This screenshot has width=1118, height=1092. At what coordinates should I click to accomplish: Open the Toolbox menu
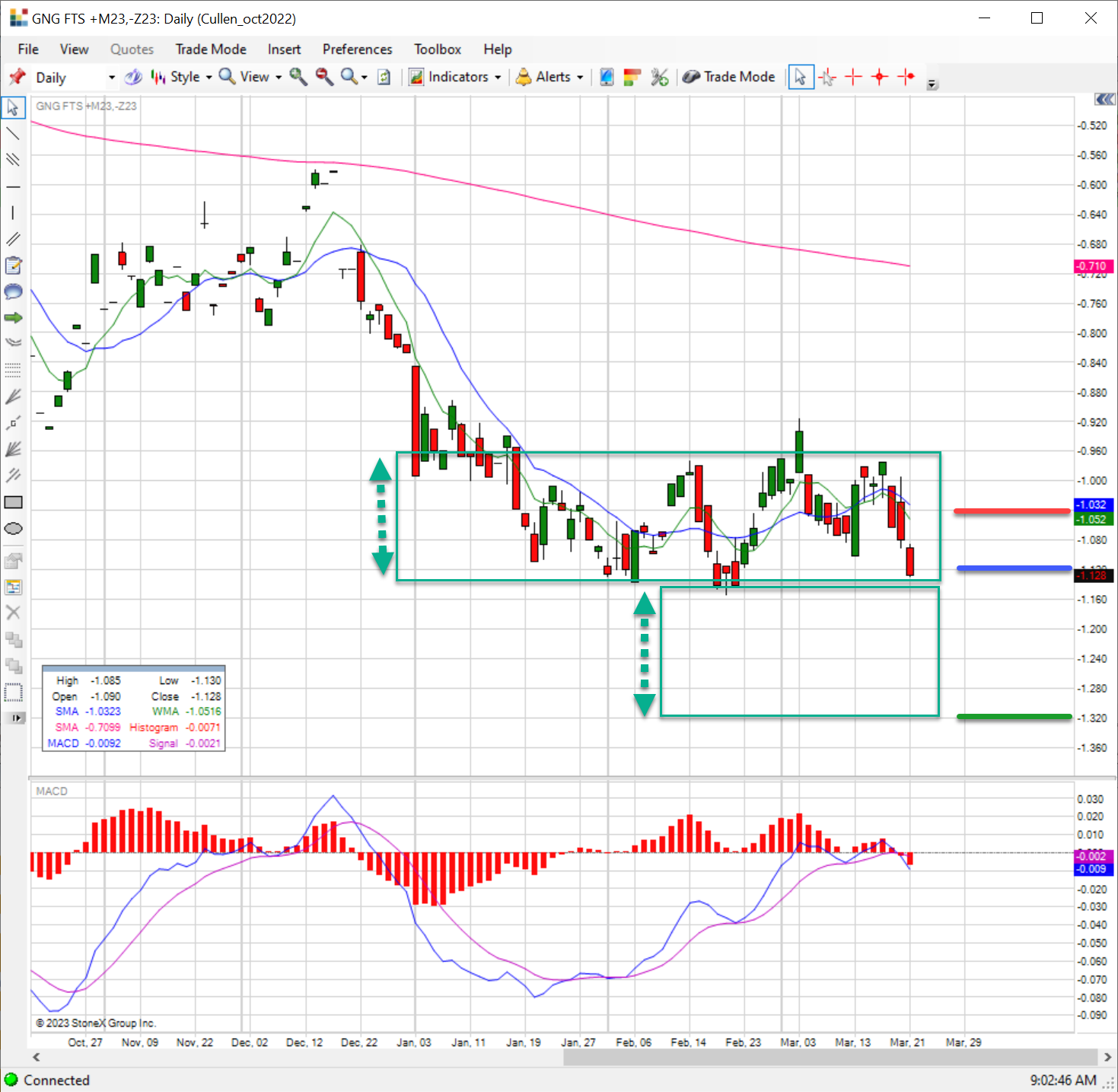438,49
